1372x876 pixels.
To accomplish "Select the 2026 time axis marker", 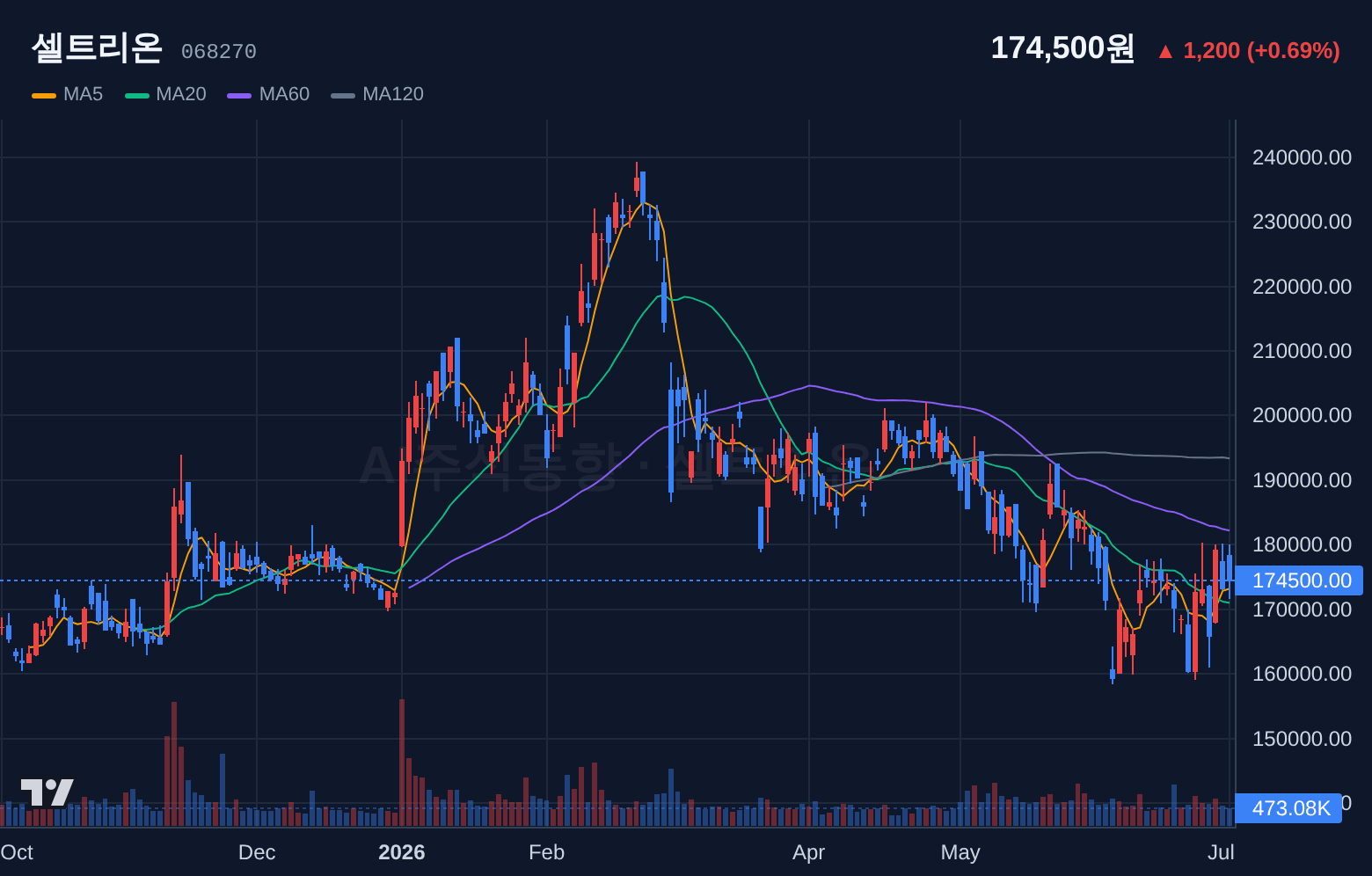I will click(x=402, y=852).
